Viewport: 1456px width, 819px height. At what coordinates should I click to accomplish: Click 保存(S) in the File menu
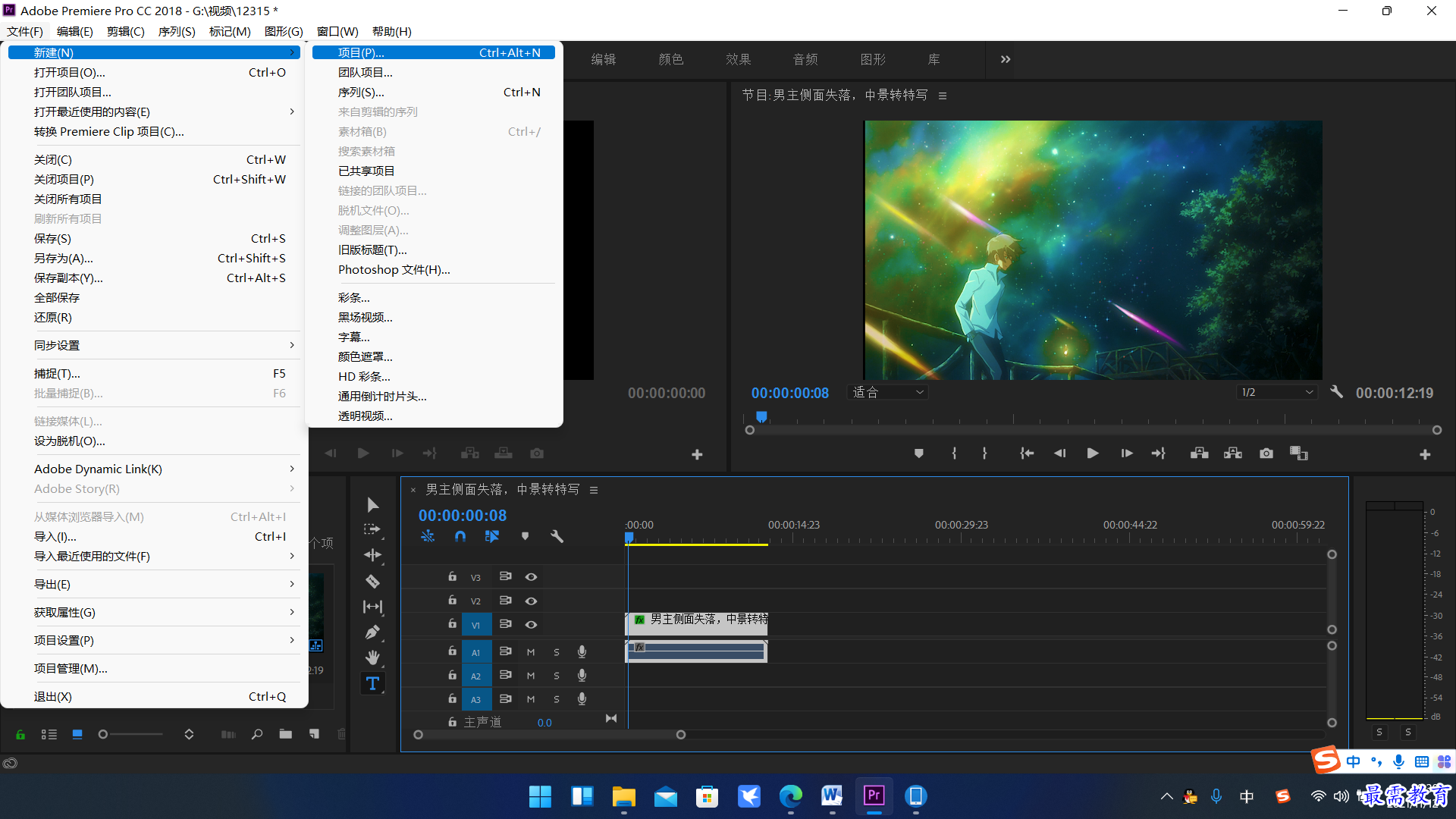(155, 238)
